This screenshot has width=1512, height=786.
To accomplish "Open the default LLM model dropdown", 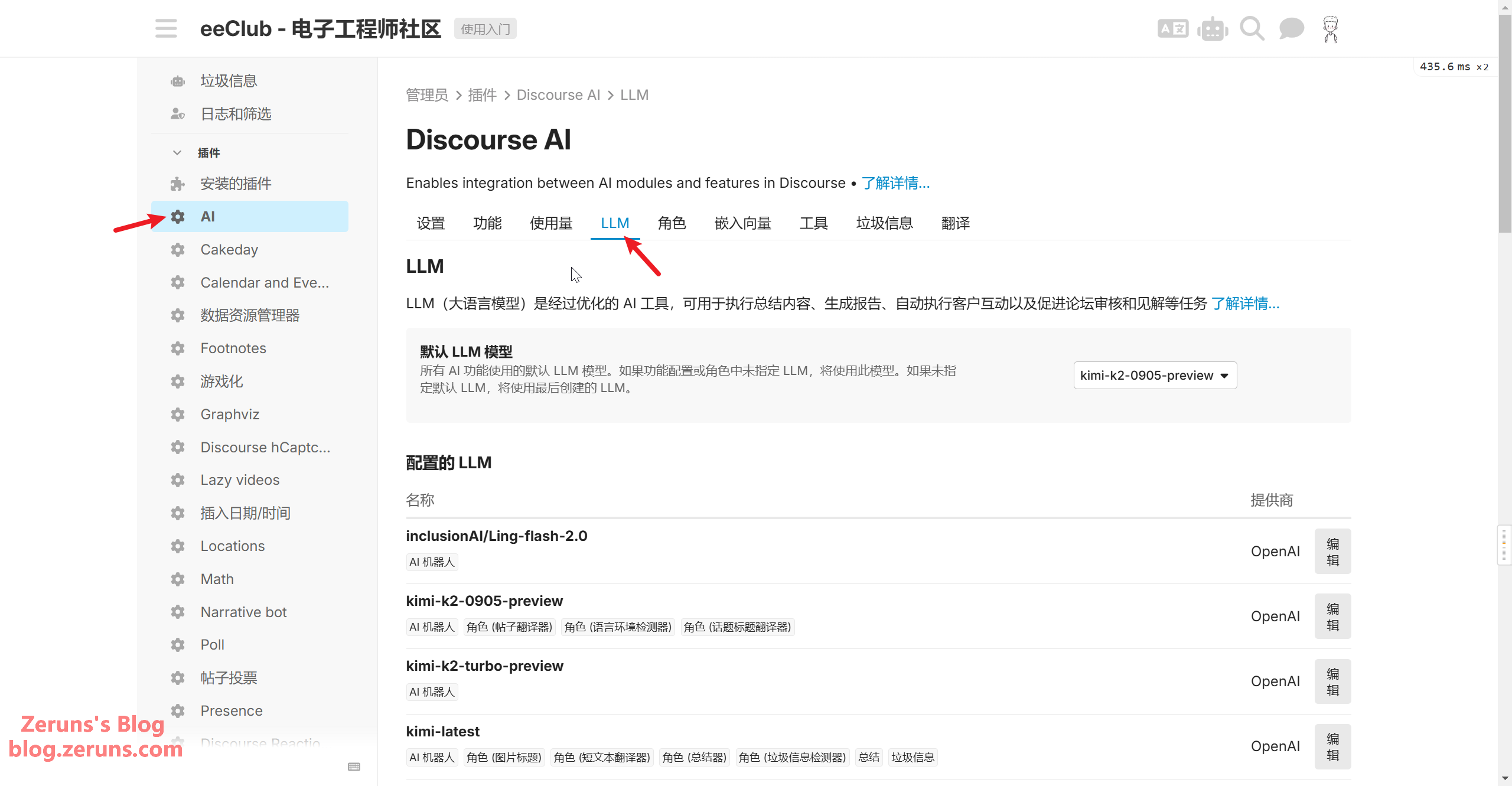I will coord(1155,376).
